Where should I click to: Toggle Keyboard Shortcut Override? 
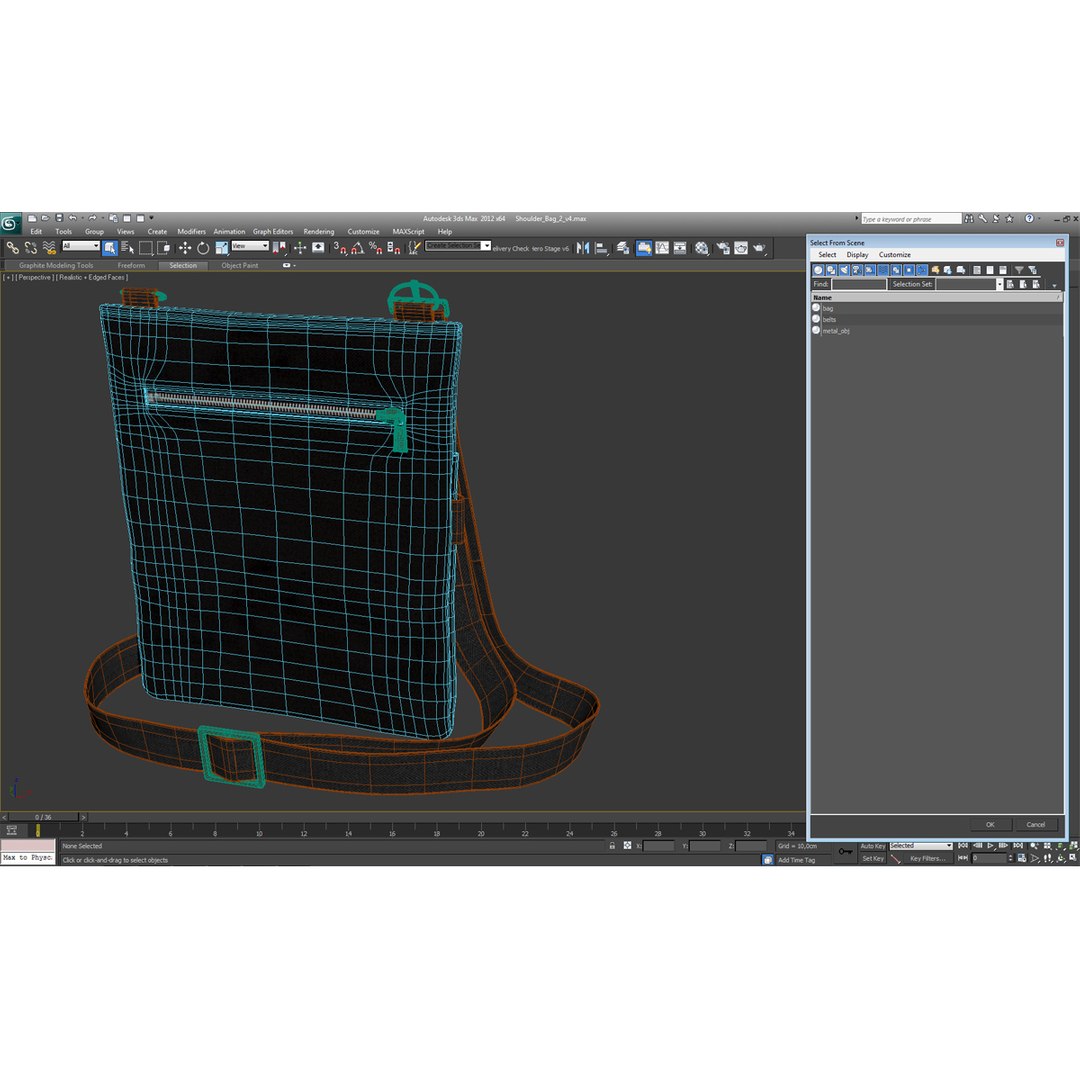point(318,248)
